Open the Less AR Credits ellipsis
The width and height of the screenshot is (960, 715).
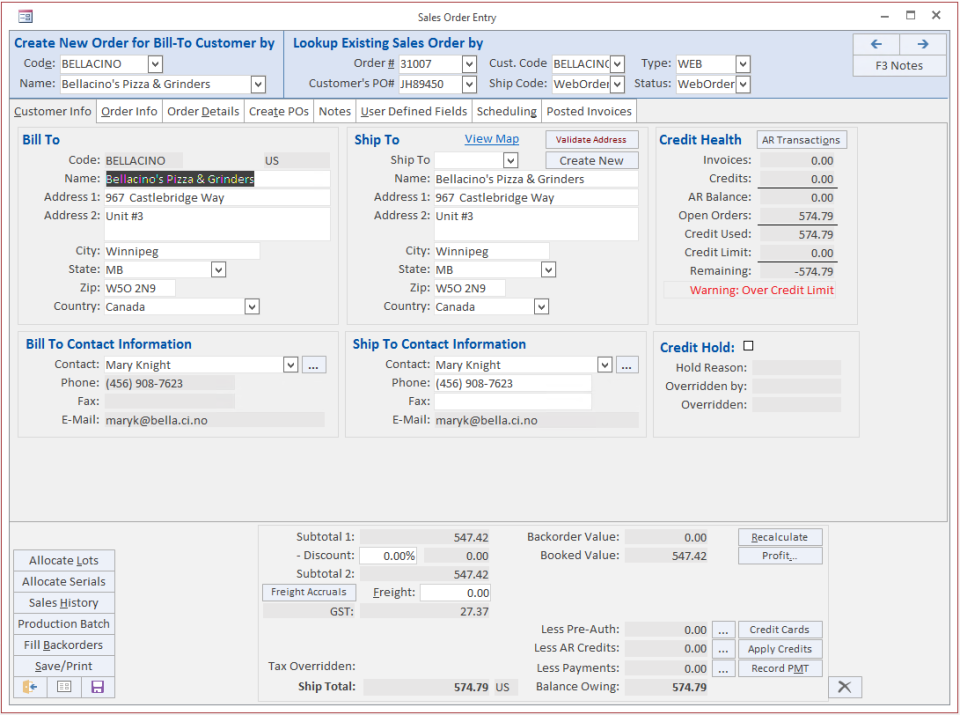(x=723, y=648)
